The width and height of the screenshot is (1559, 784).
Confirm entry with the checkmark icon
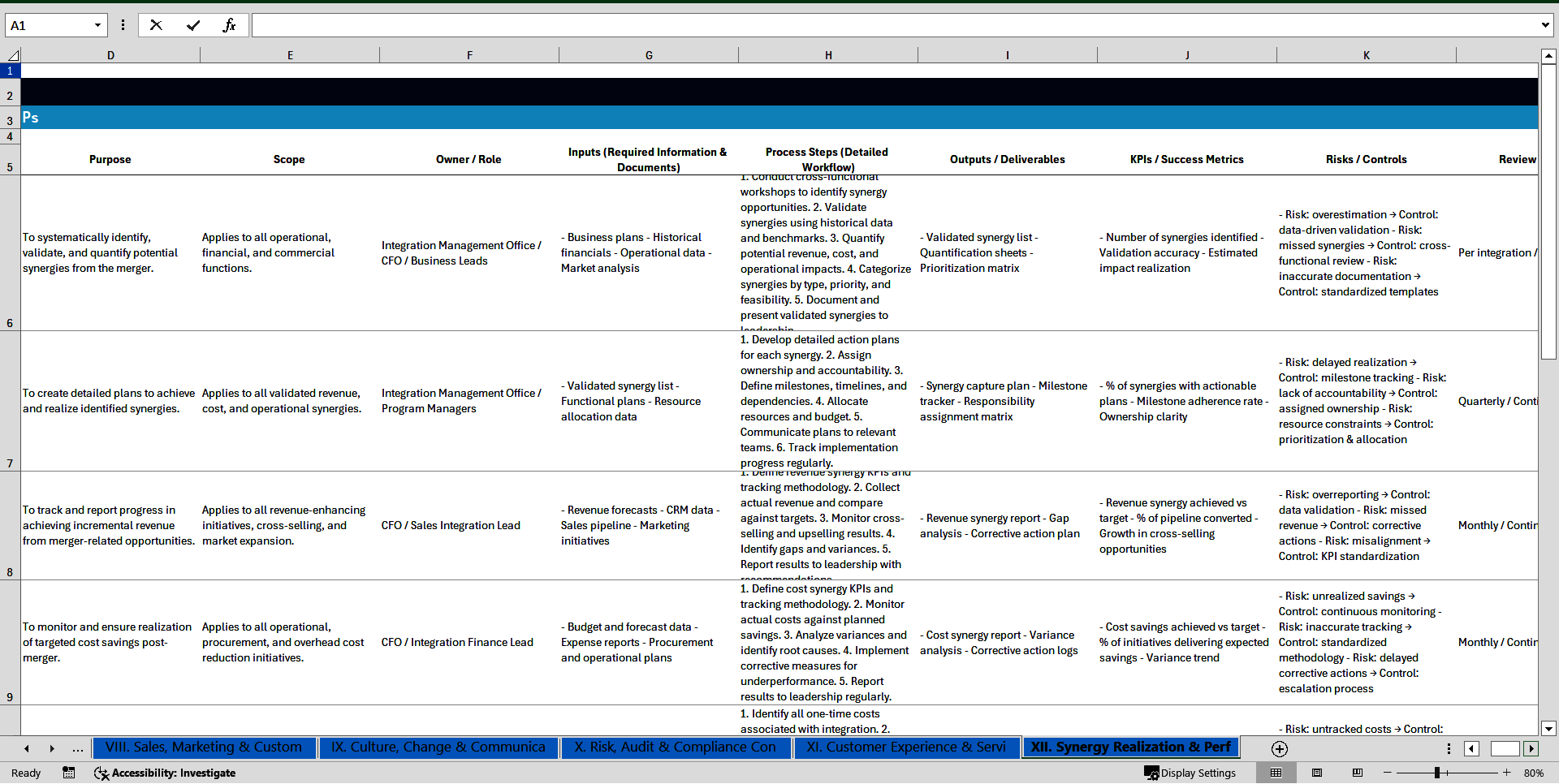coord(193,25)
